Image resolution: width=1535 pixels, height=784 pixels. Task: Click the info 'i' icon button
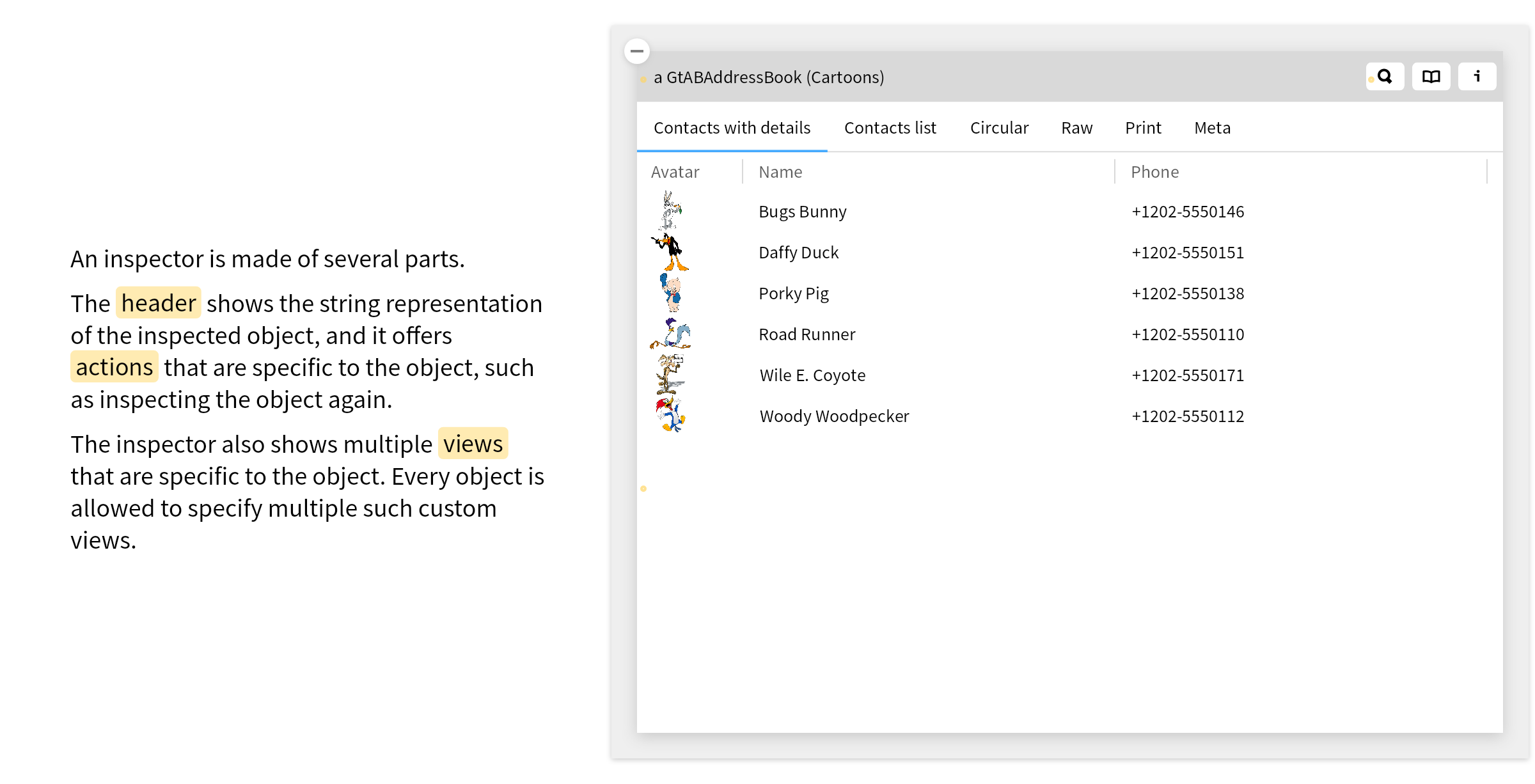pos(1477,77)
